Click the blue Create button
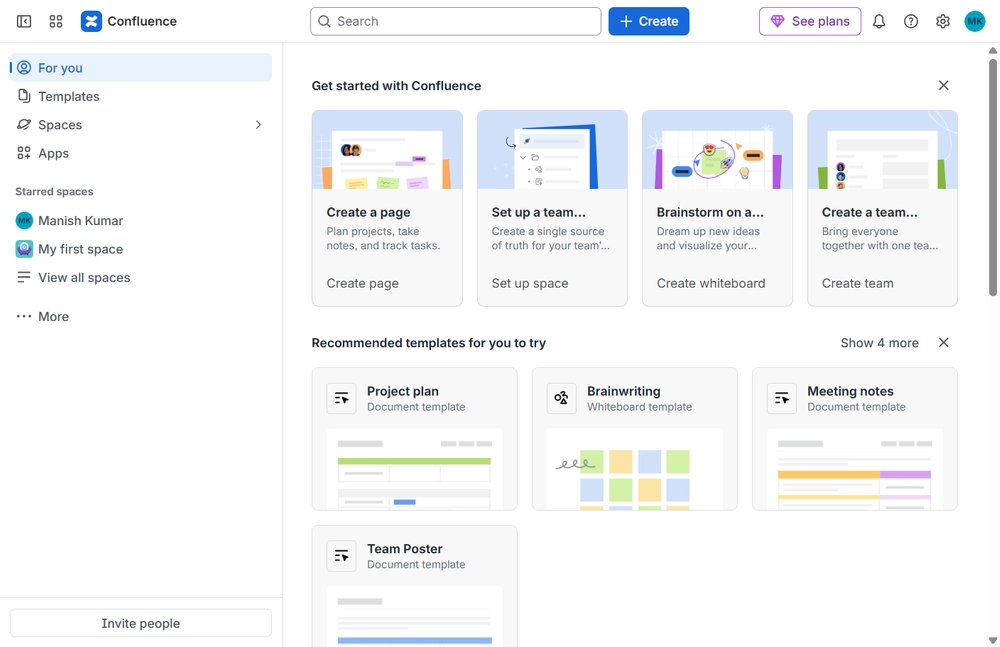1000x647 pixels. click(649, 21)
